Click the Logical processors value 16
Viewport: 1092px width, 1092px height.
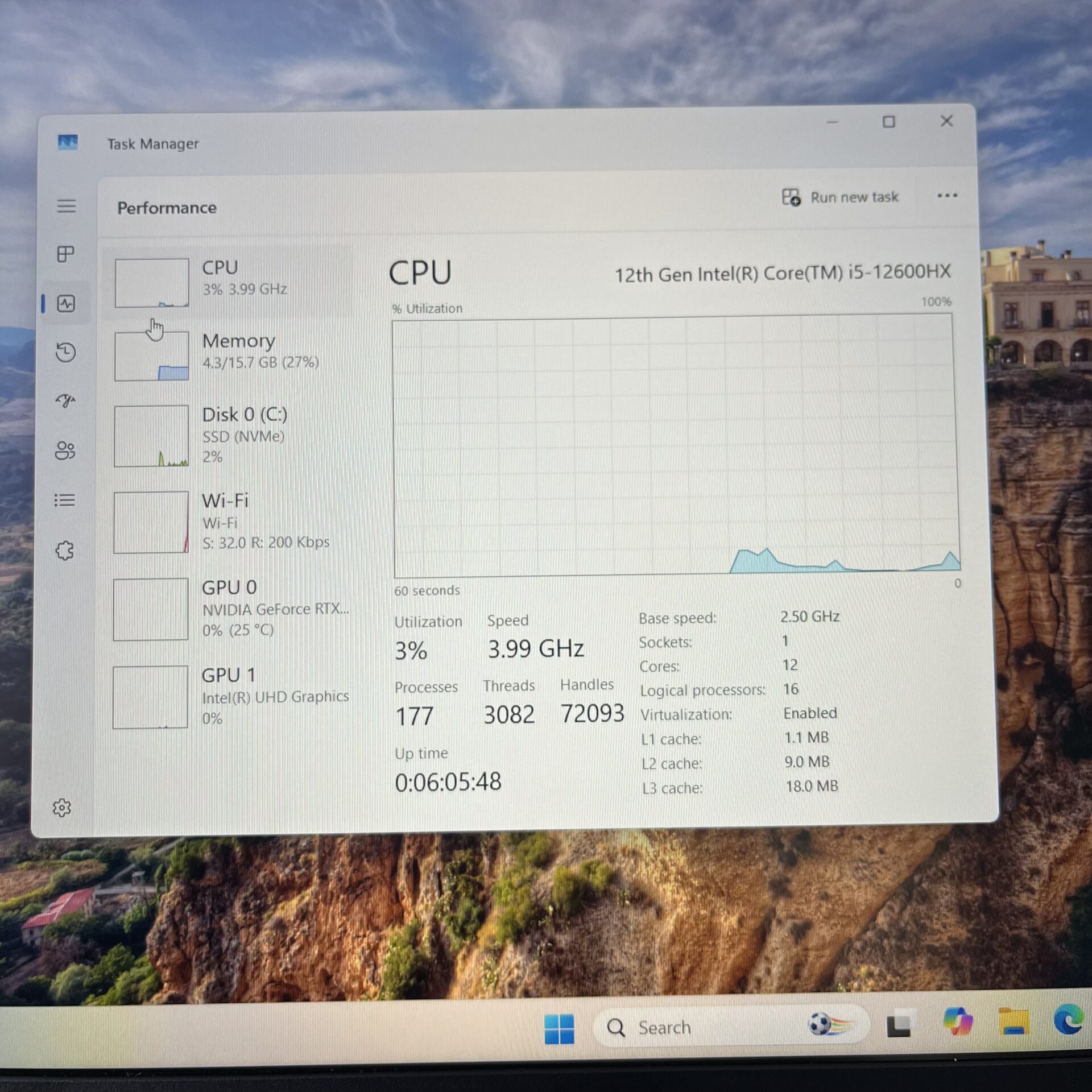pos(791,689)
